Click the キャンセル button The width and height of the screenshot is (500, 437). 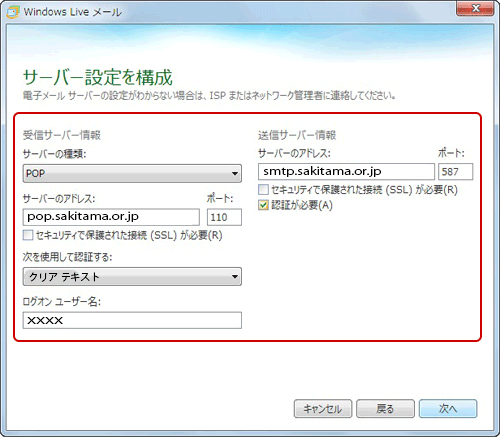tap(323, 408)
